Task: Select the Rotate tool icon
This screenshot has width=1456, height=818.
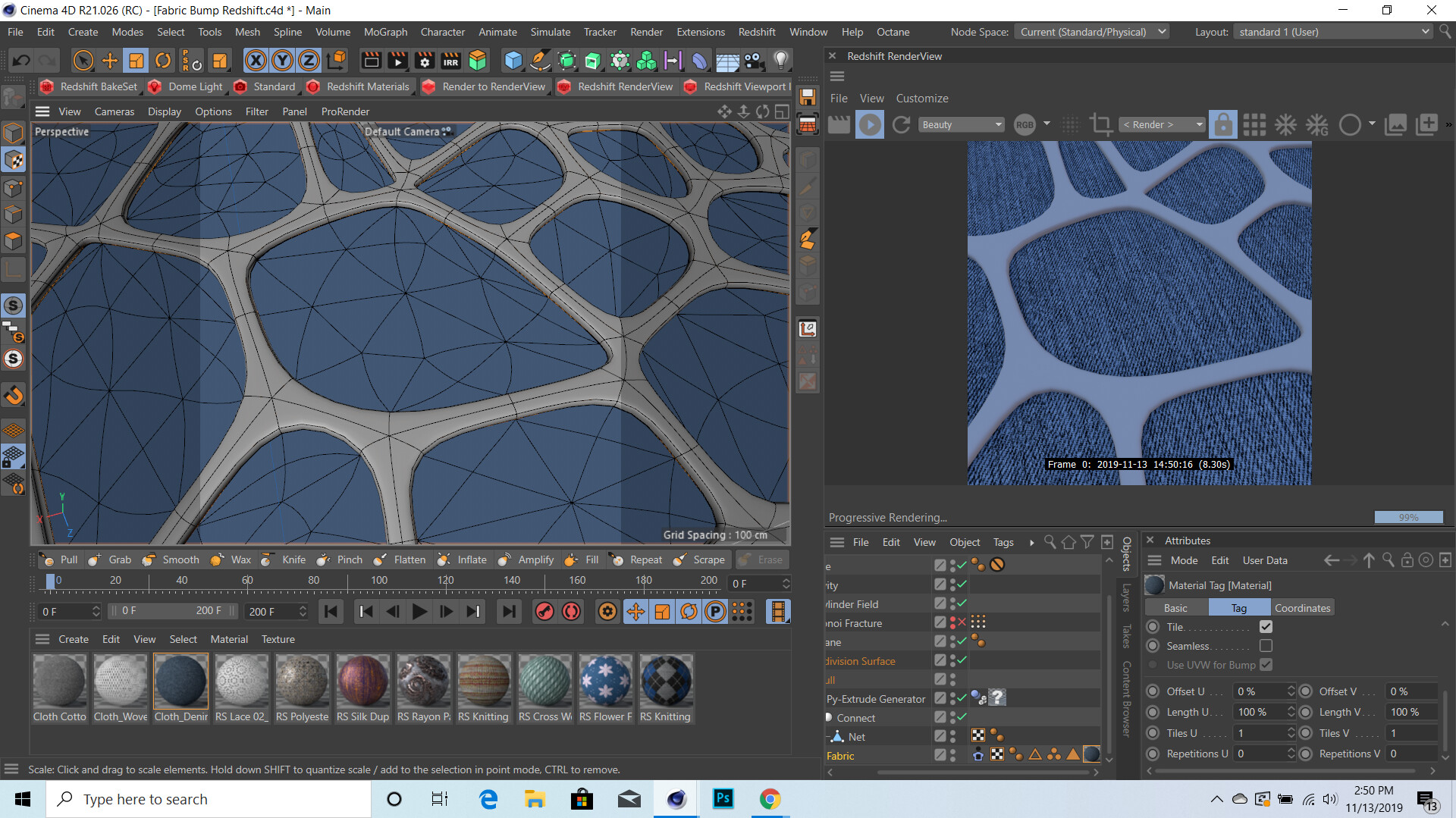Action: [163, 61]
